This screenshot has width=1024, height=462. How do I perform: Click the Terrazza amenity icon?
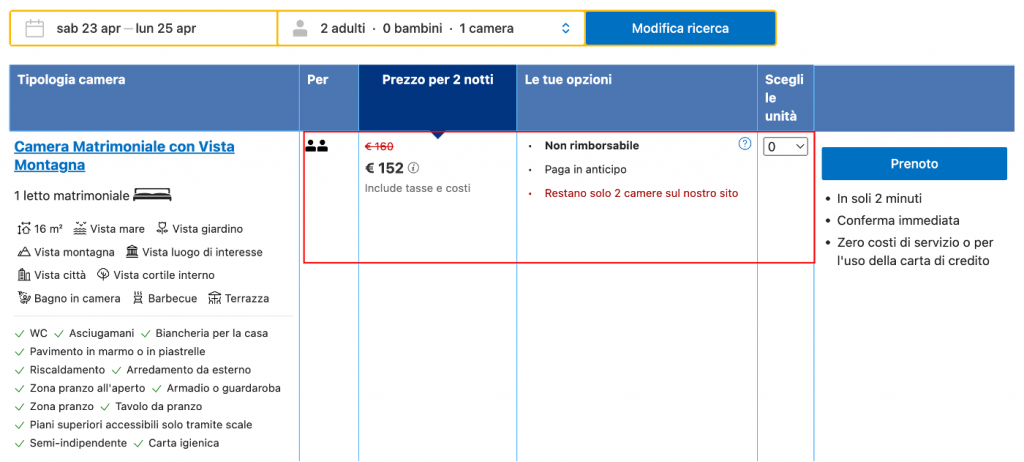[x=214, y=298]
